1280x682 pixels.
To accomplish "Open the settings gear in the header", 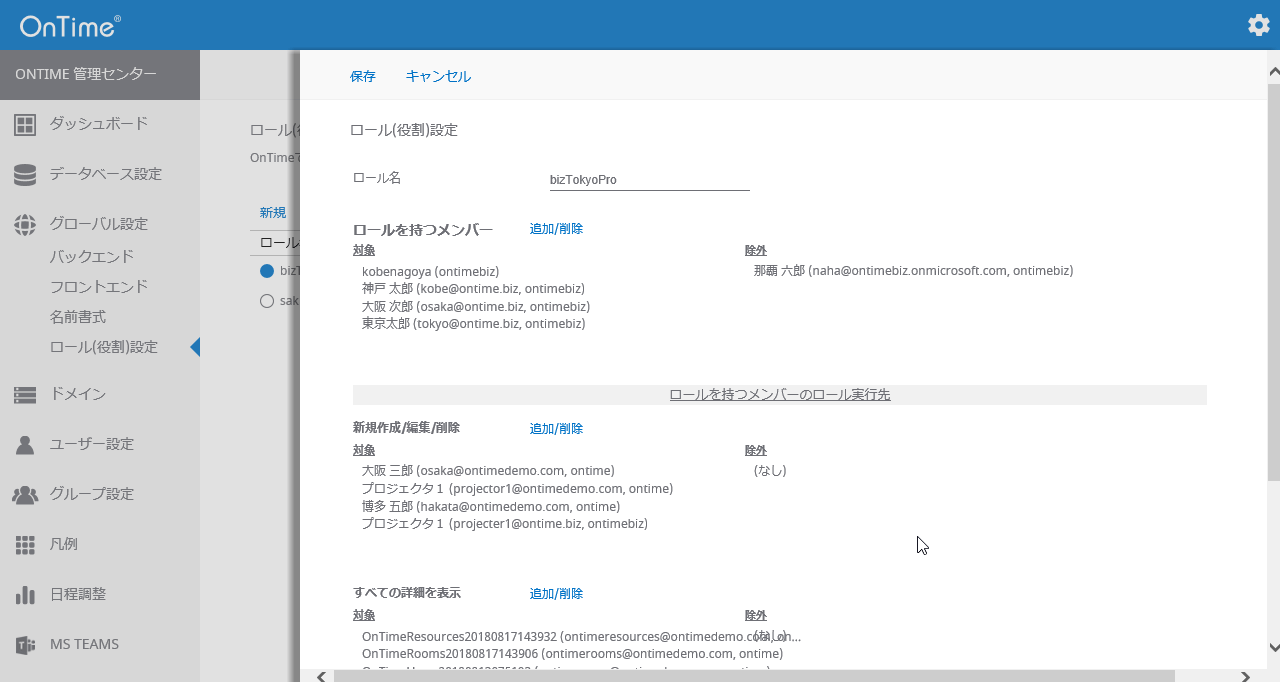I will (x=1257, y=25).
